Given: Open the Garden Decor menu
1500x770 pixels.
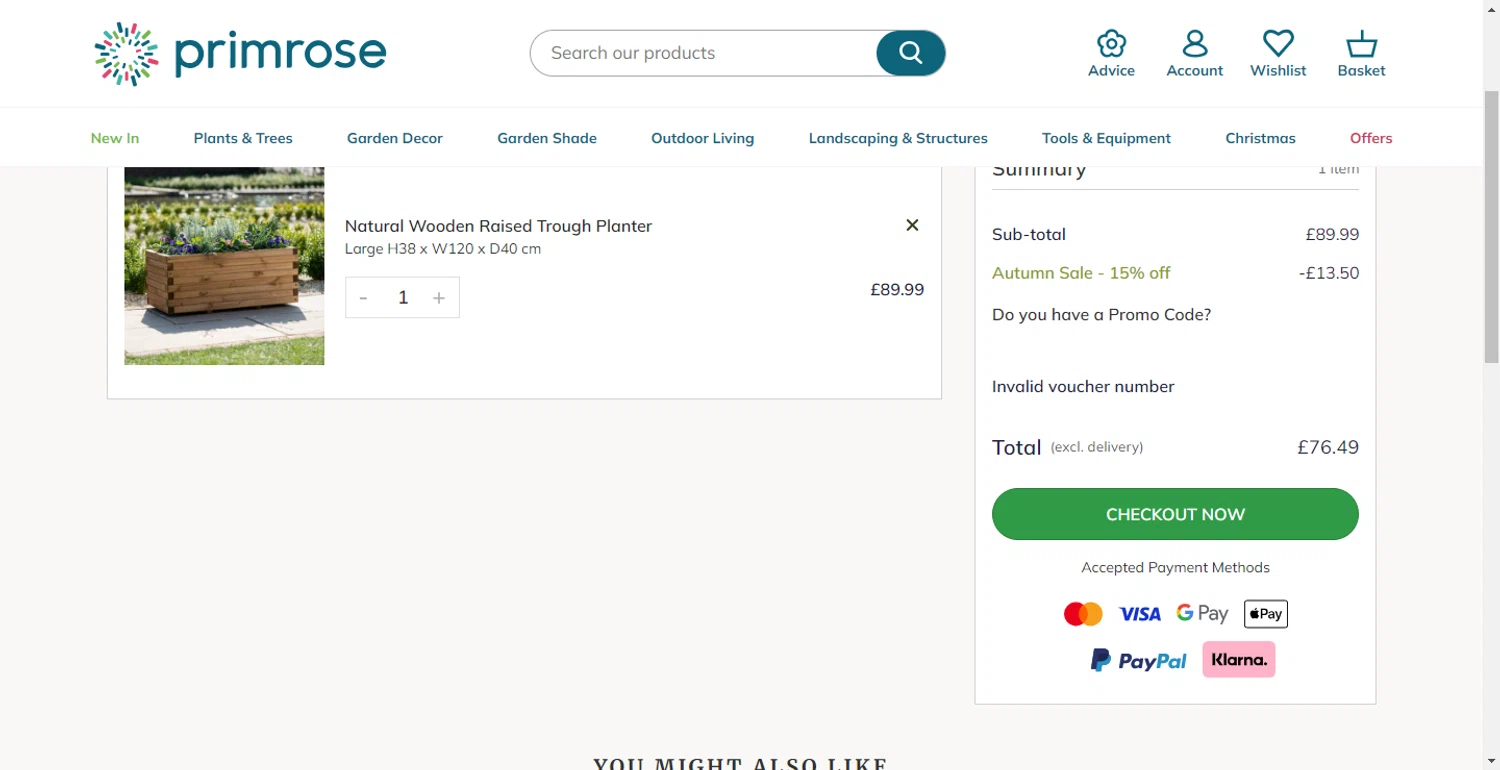Looking at the screenshot, I should [x=395, y=138].
